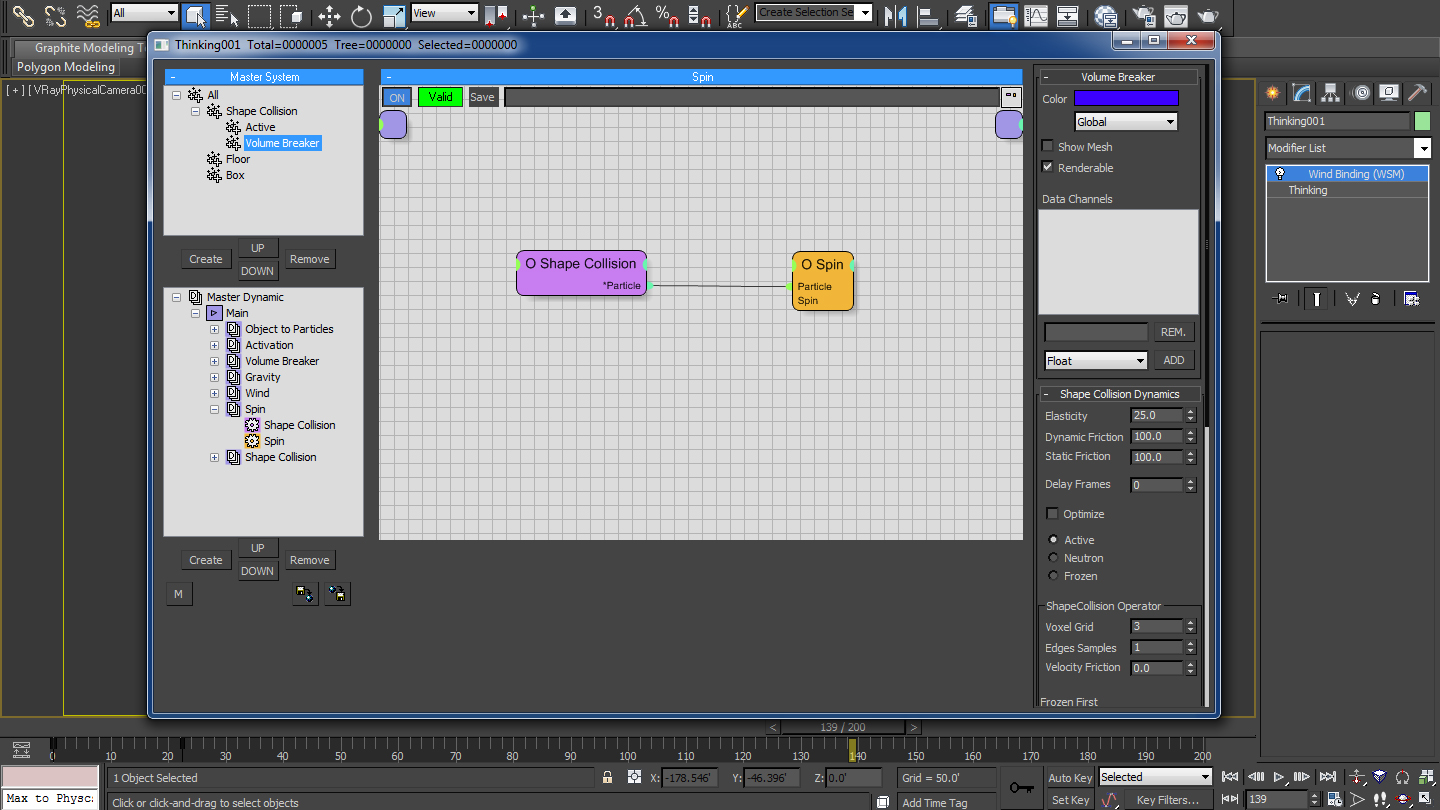The image size is (1440, 810).
Task: Click the Select and Move tool
Action: point(329,15)
